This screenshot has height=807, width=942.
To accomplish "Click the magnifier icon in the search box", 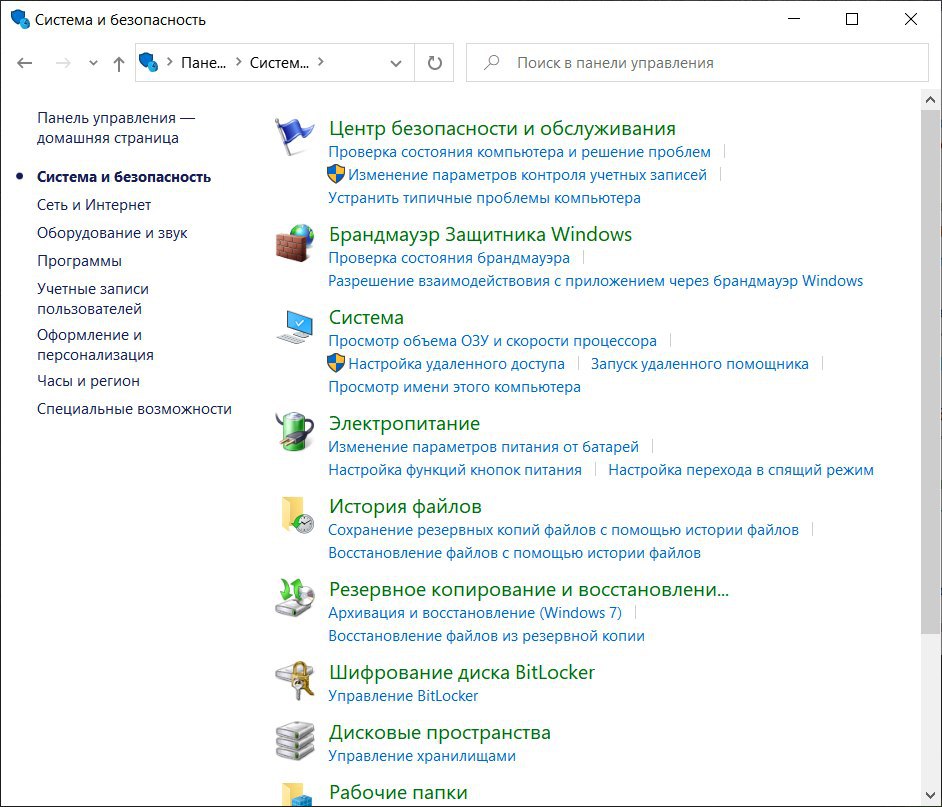I will tap(491, 62).
